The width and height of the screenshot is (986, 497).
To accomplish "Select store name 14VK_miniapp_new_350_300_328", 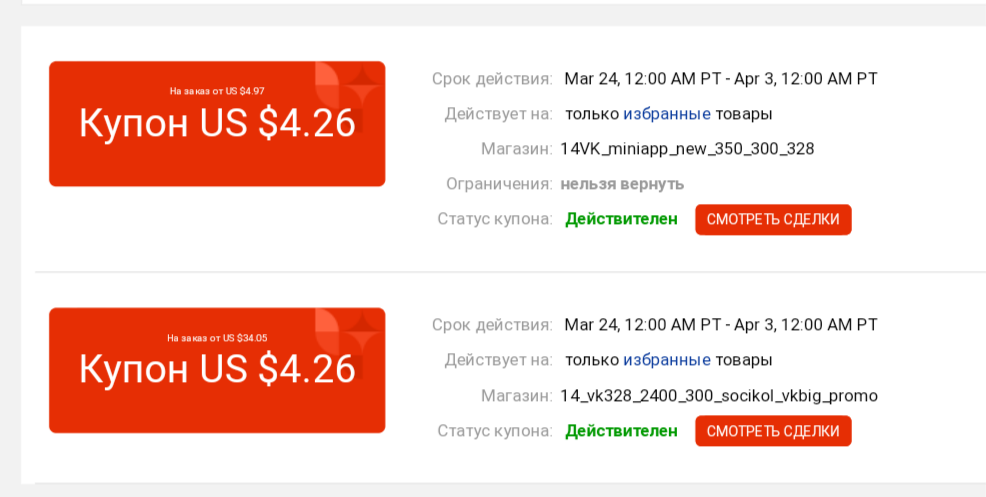I will (687, 149).
